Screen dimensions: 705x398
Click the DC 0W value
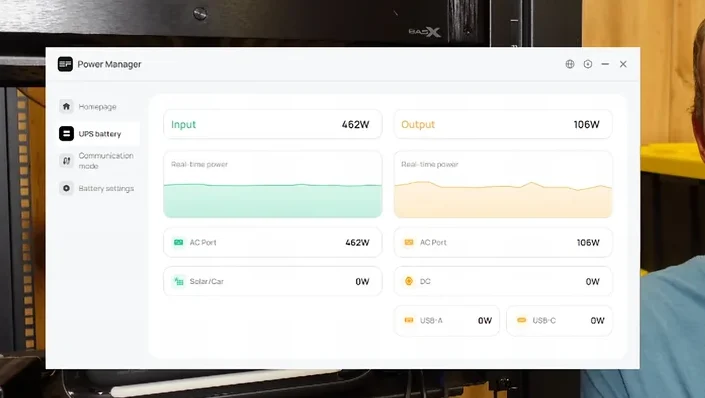pos(593,282)
